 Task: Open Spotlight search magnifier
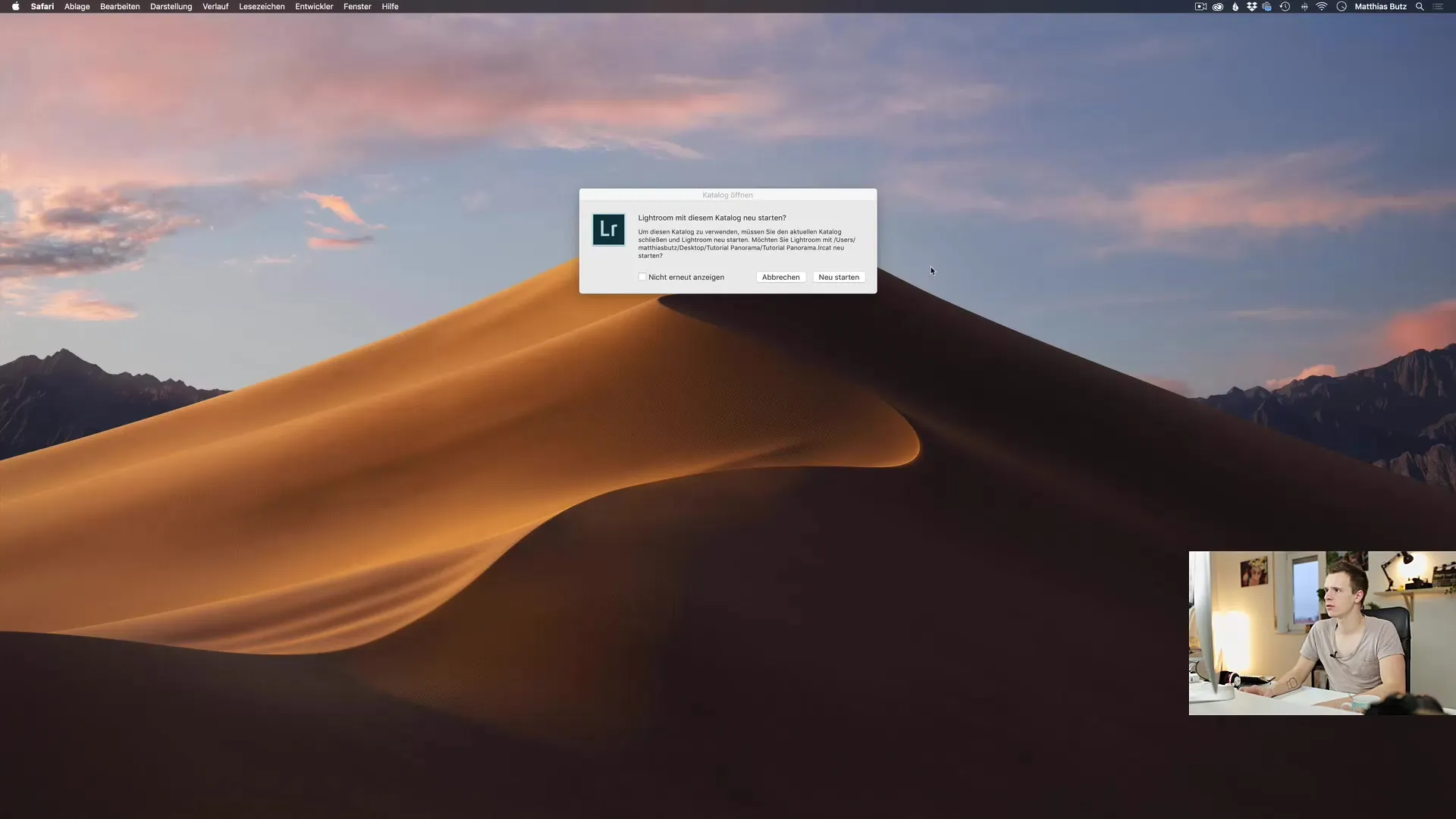coord(1420,7)
